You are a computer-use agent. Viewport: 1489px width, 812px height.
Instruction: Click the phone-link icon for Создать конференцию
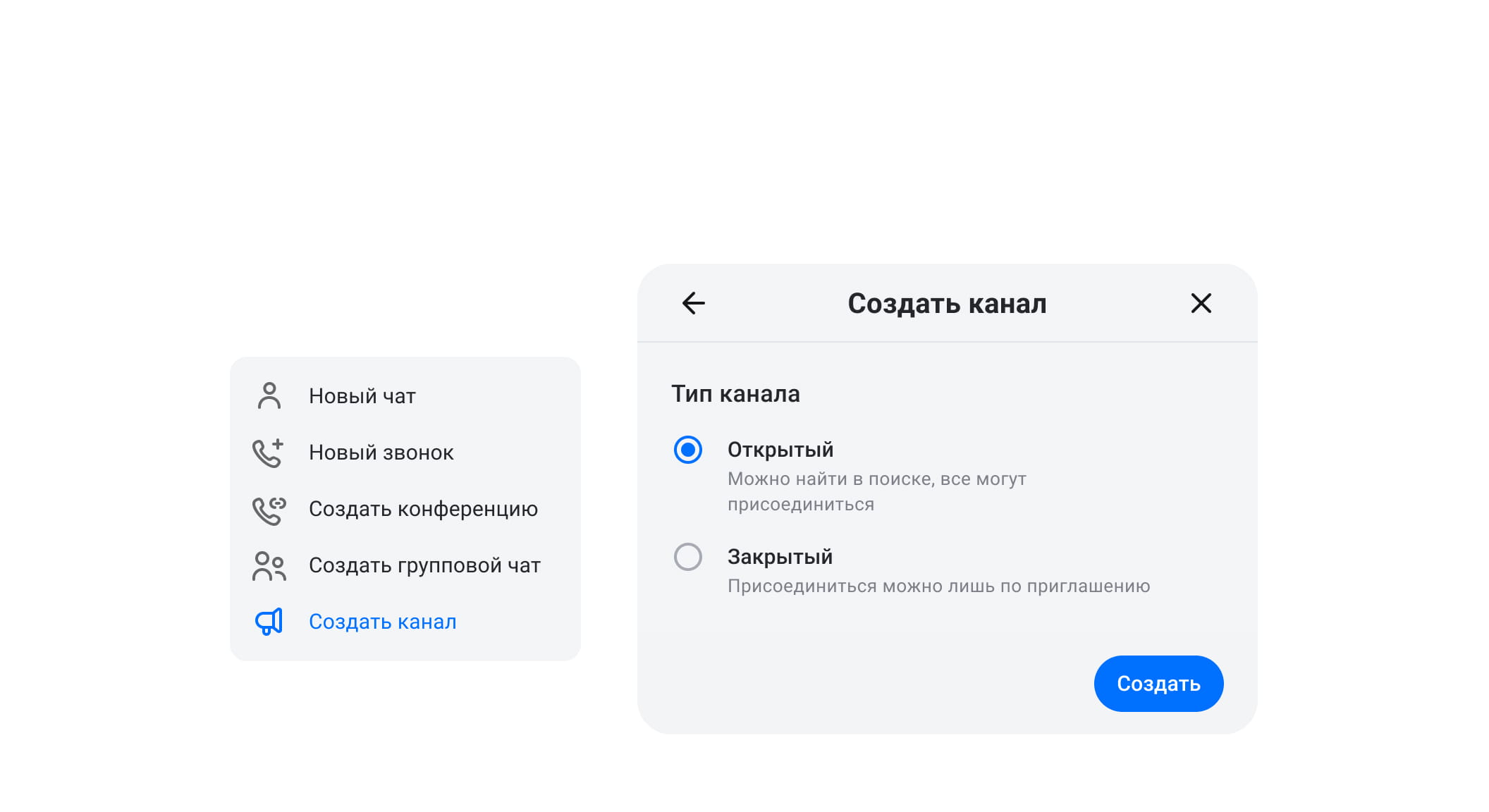(x=269, y=510)
